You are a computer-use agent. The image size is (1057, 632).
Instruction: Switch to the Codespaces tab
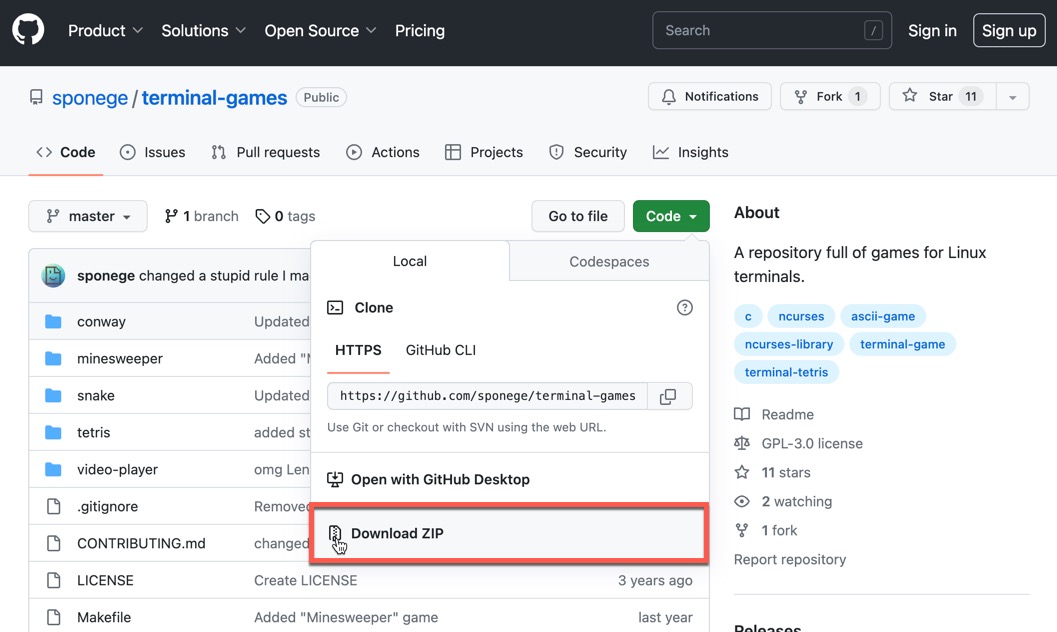[x=608, y=261]
